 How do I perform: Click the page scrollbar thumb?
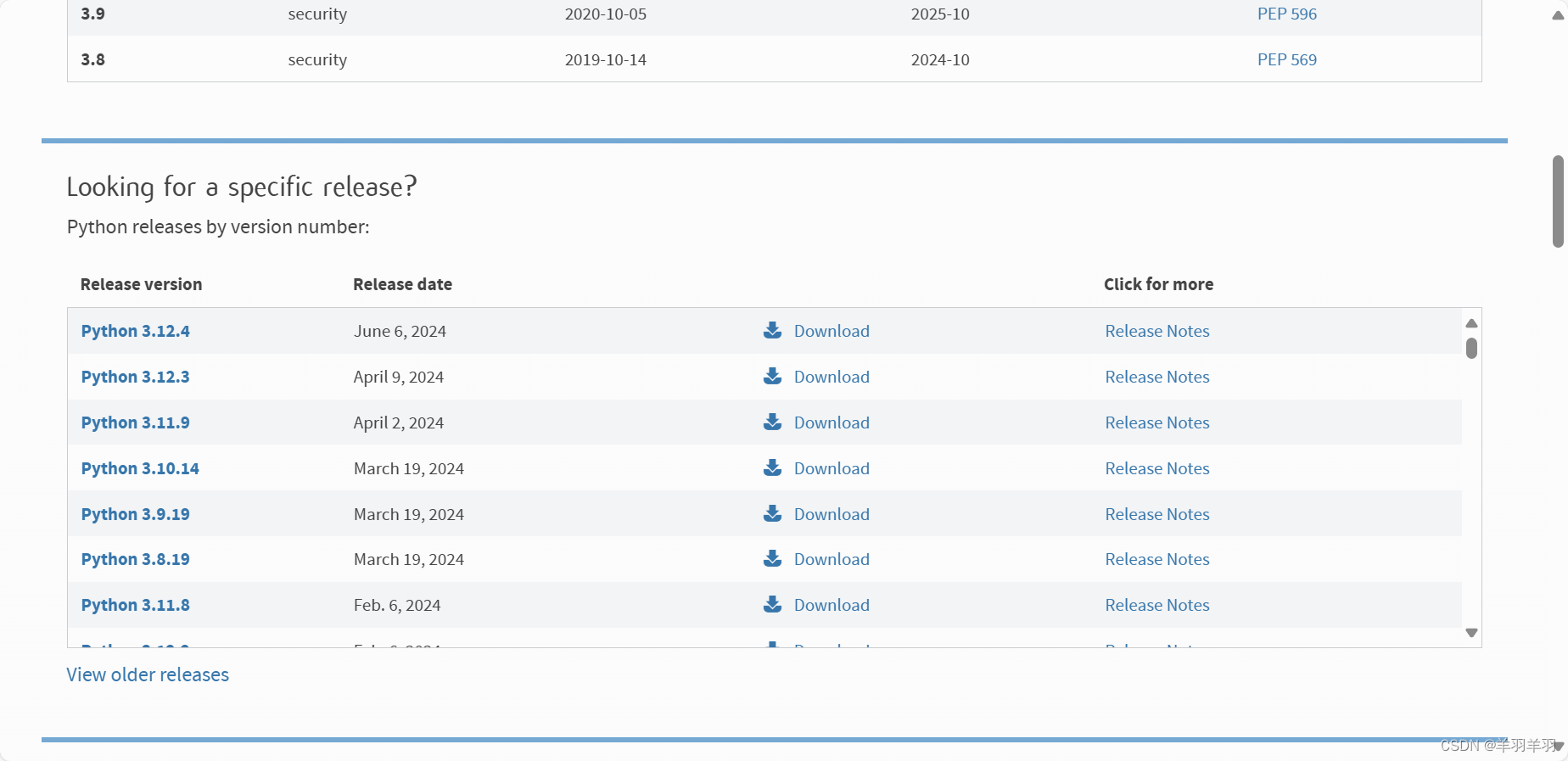click(x=1558, y=201)
